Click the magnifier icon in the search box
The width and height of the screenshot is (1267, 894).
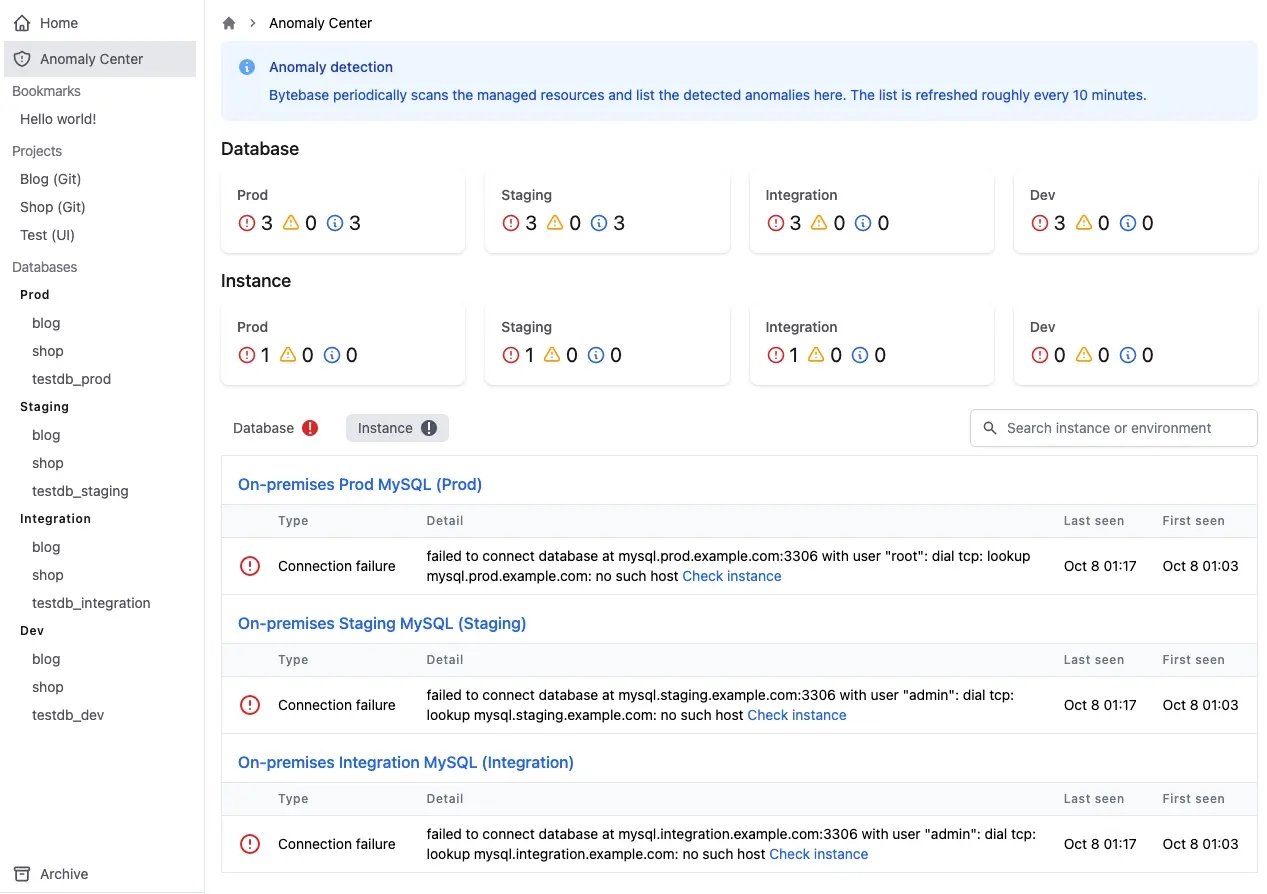[990, 428]
